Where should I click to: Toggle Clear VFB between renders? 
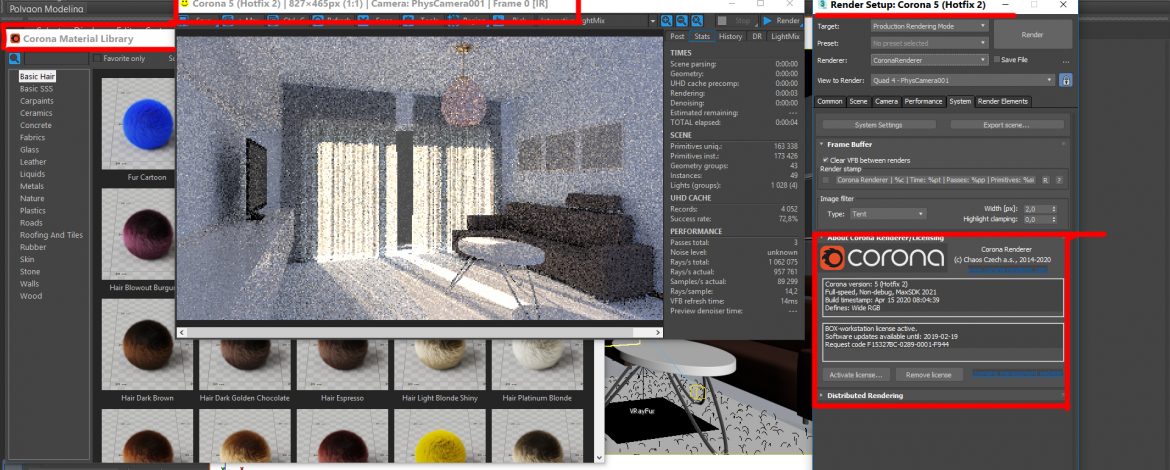825,160
